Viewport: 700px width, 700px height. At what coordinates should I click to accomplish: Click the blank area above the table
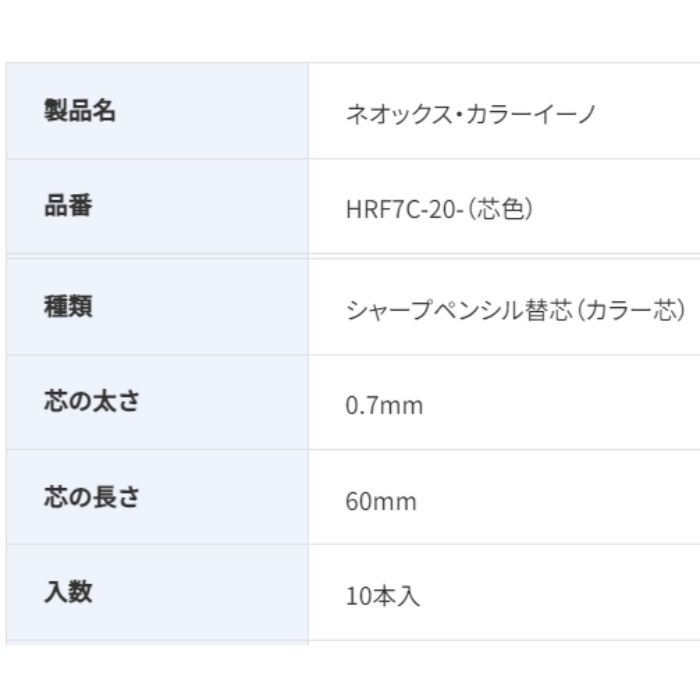pyautogui.click(x=350, y=30)
